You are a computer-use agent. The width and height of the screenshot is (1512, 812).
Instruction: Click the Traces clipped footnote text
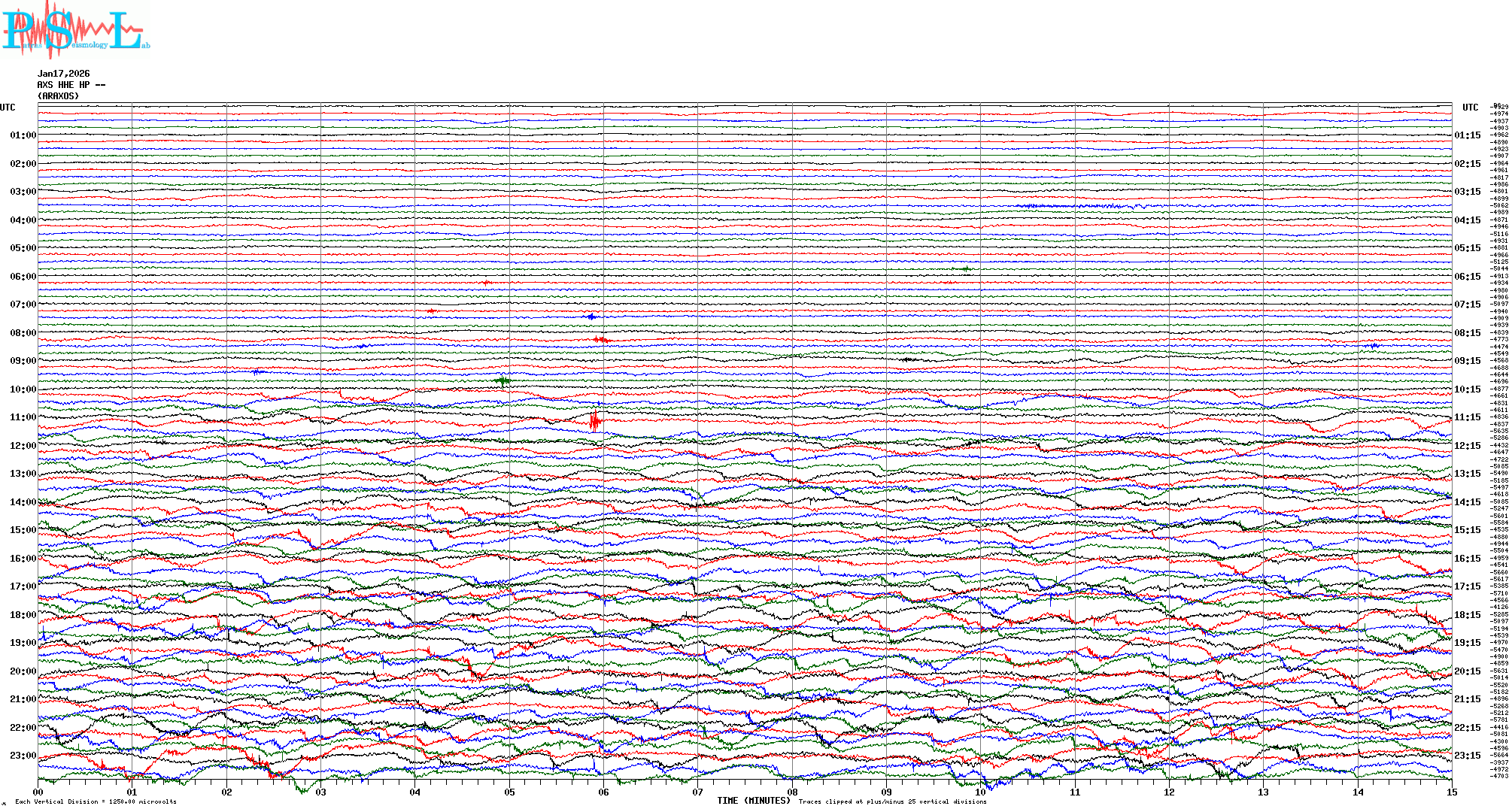tap(892, 801)
